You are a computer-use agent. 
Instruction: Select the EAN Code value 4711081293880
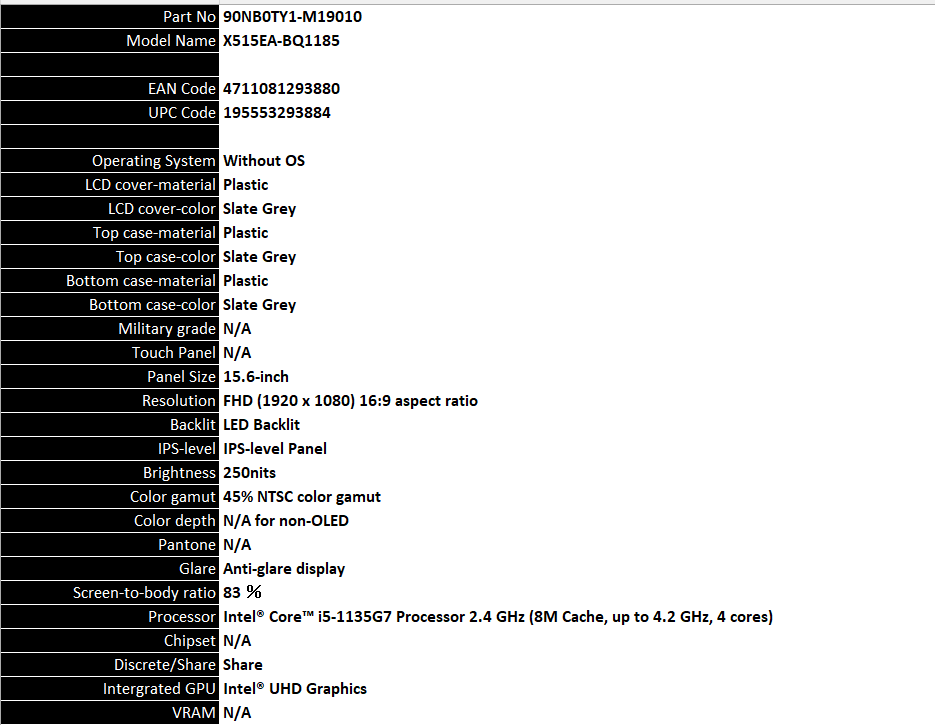[x=281, y=89]
